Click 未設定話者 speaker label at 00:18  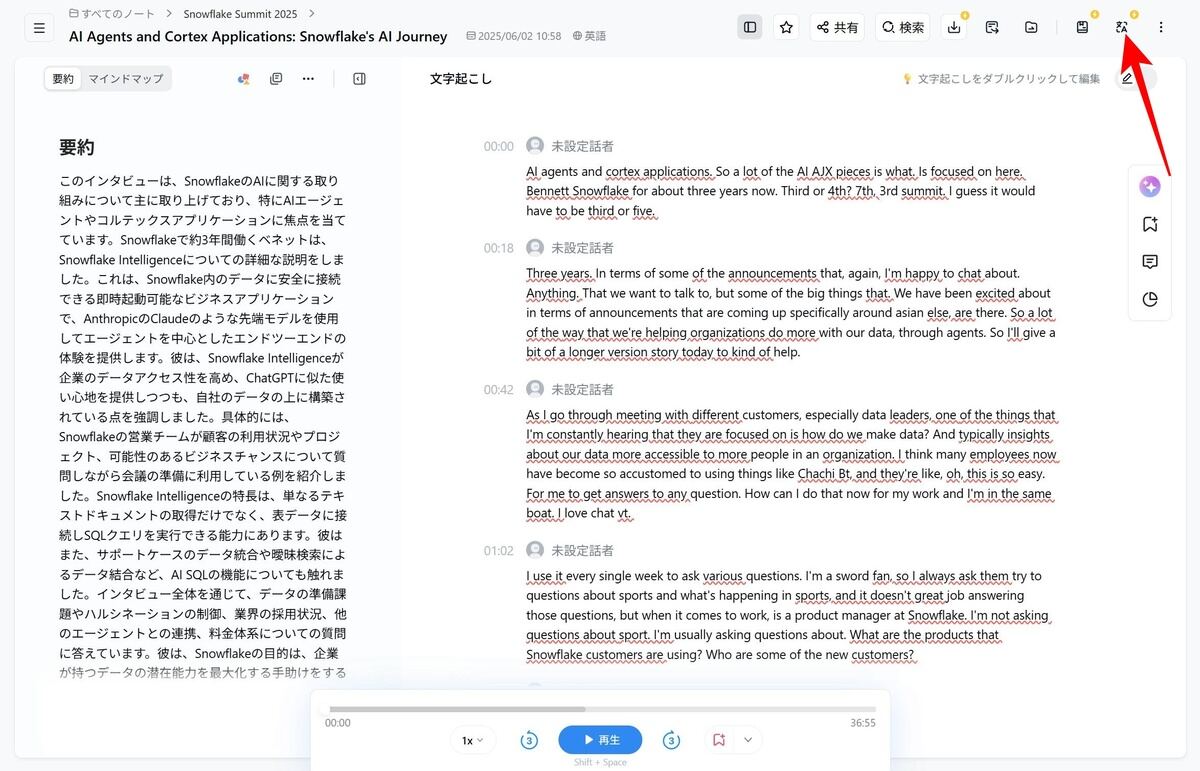coord(582,248)
